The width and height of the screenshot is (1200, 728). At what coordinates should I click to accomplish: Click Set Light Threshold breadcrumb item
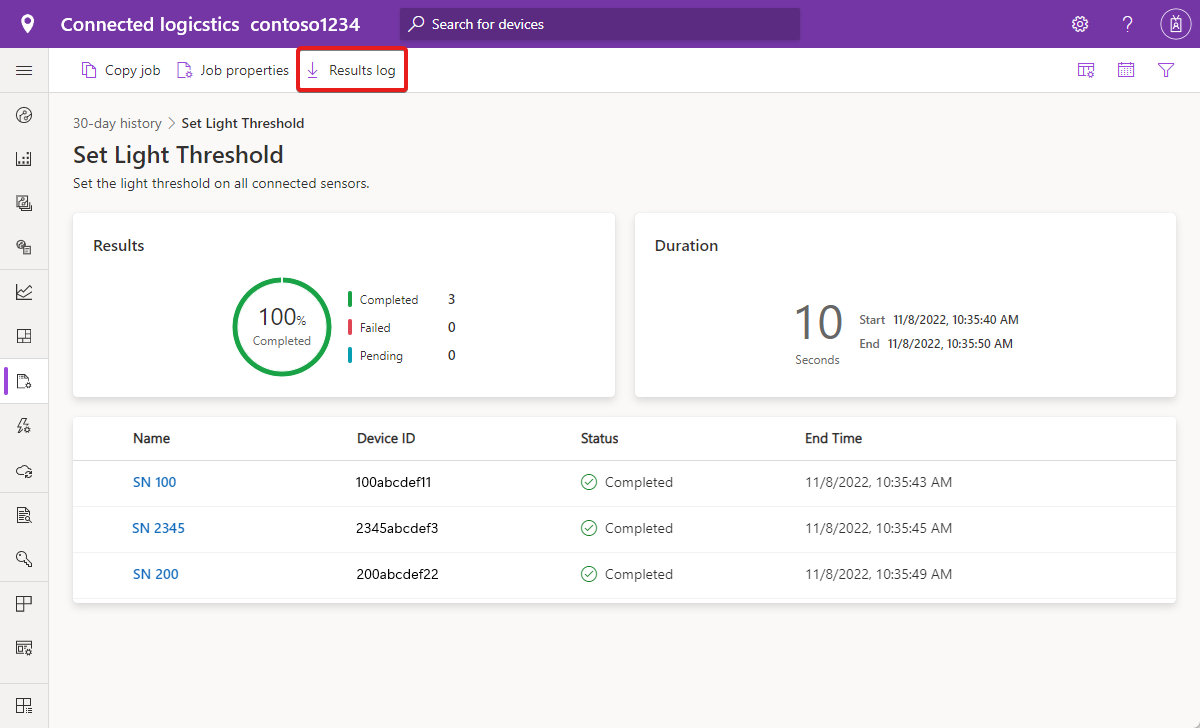coord(243,123)
